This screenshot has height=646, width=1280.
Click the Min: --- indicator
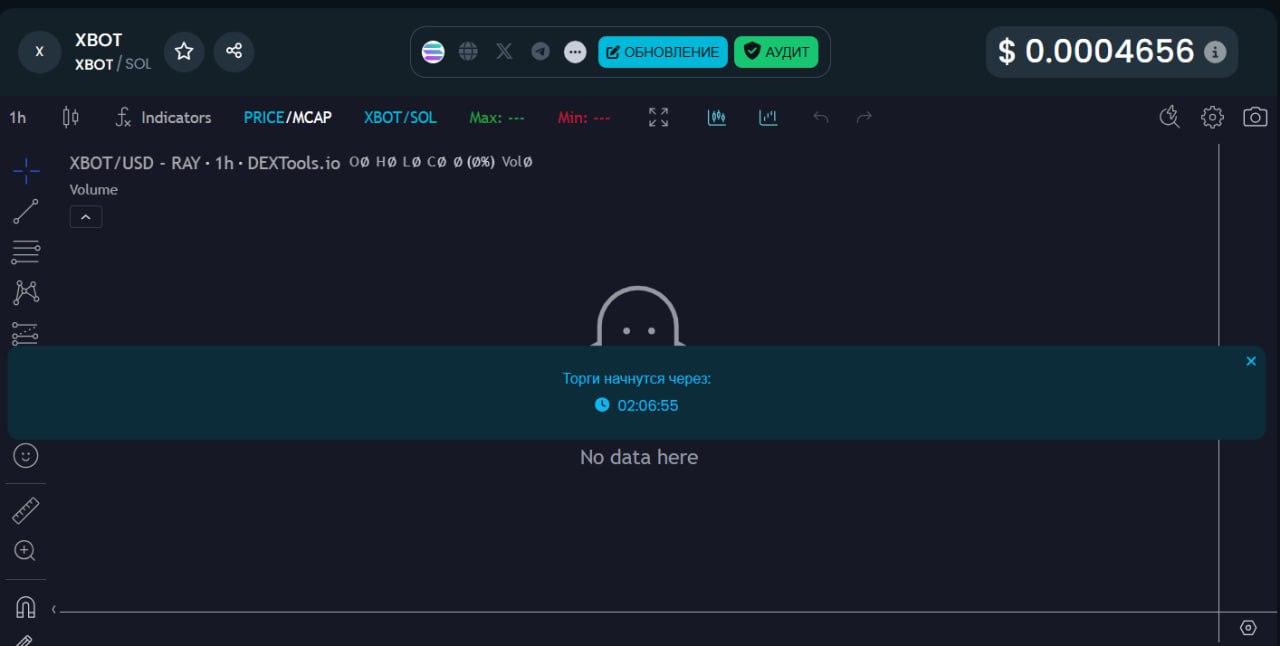(584, 117)
